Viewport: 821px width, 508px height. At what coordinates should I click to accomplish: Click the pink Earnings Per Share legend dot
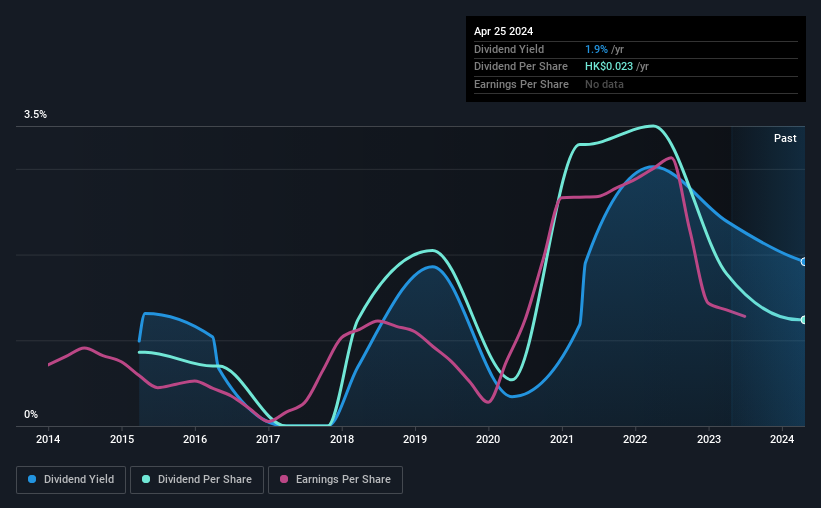pyautogui.click(x=284, y=479)
